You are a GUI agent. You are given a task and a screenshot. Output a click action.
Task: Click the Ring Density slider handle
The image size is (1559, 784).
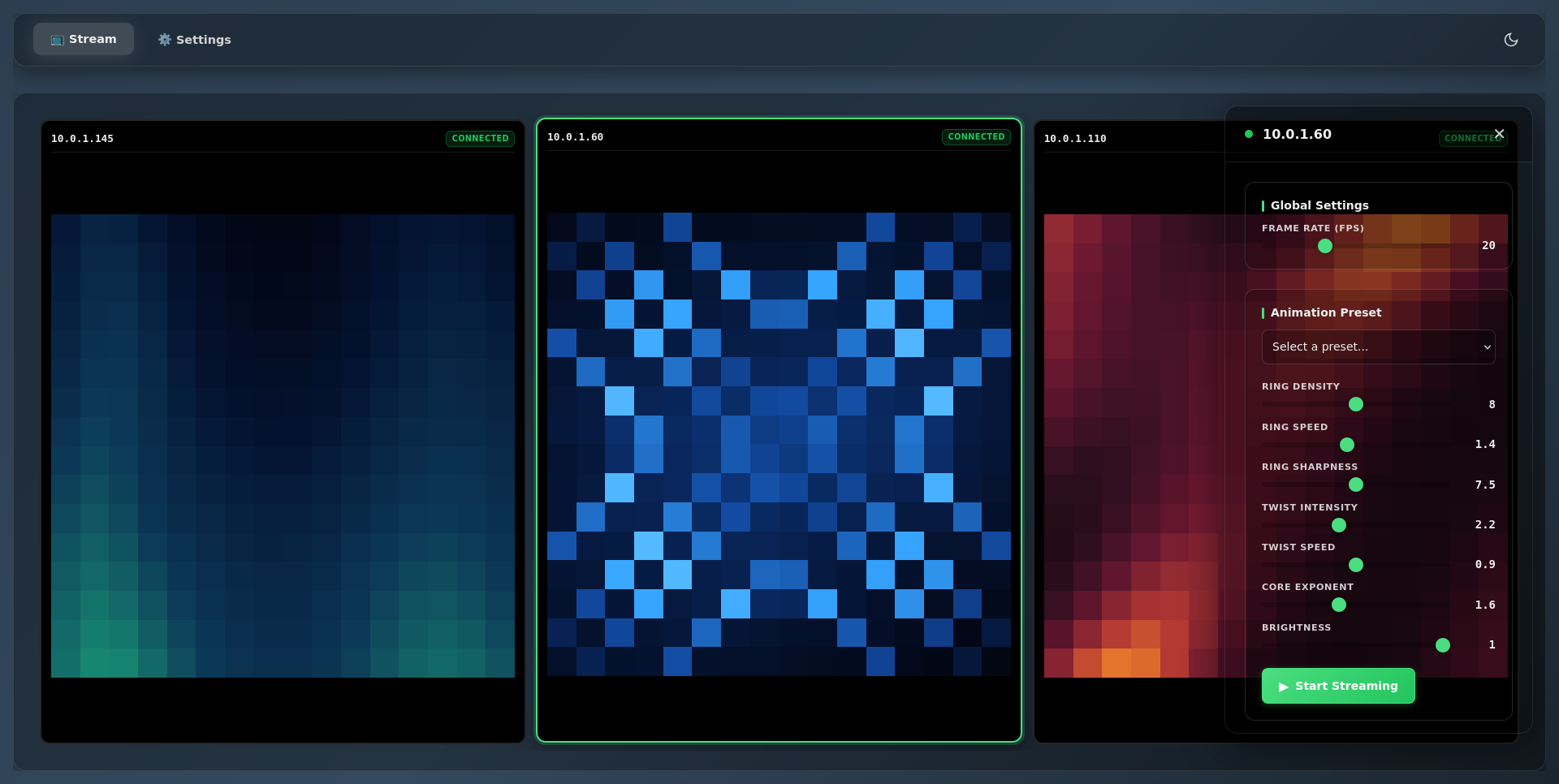(1356, 404)
